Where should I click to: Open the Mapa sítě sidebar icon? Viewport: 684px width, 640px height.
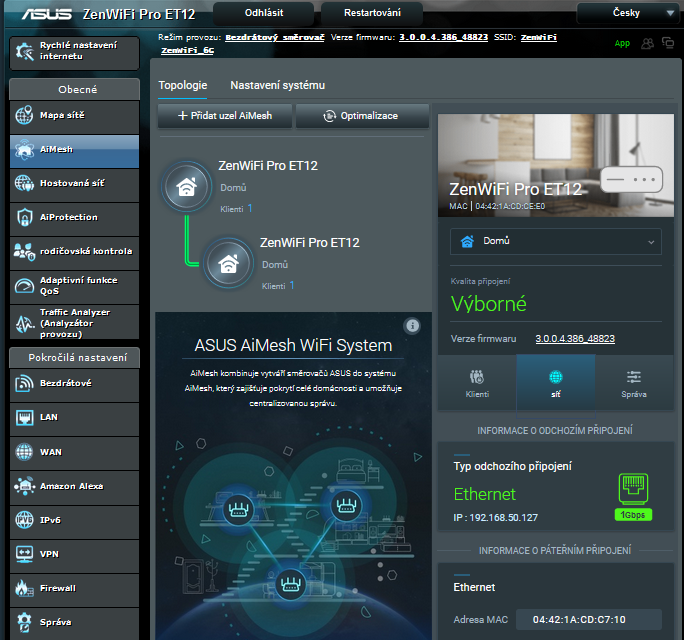[25, 116]
